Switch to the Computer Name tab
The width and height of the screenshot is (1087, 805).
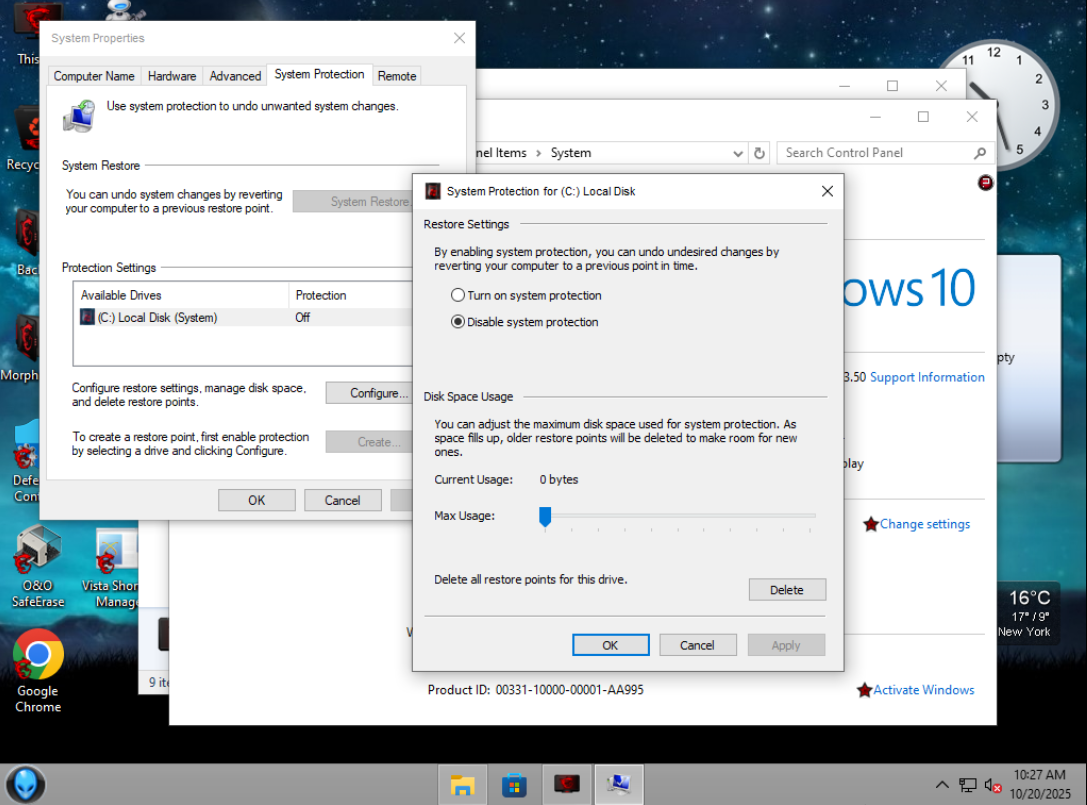94,76
